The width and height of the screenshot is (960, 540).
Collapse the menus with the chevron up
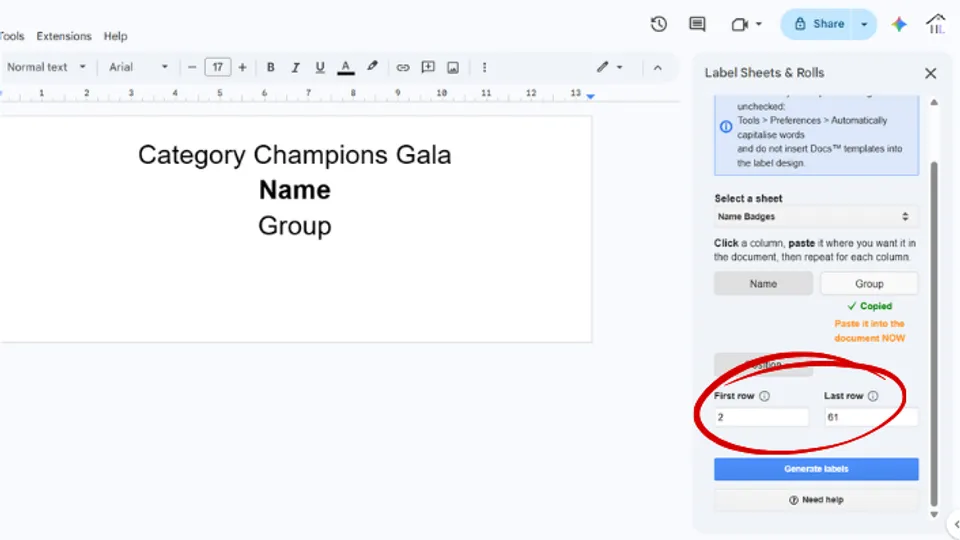(x=658, y=67)
